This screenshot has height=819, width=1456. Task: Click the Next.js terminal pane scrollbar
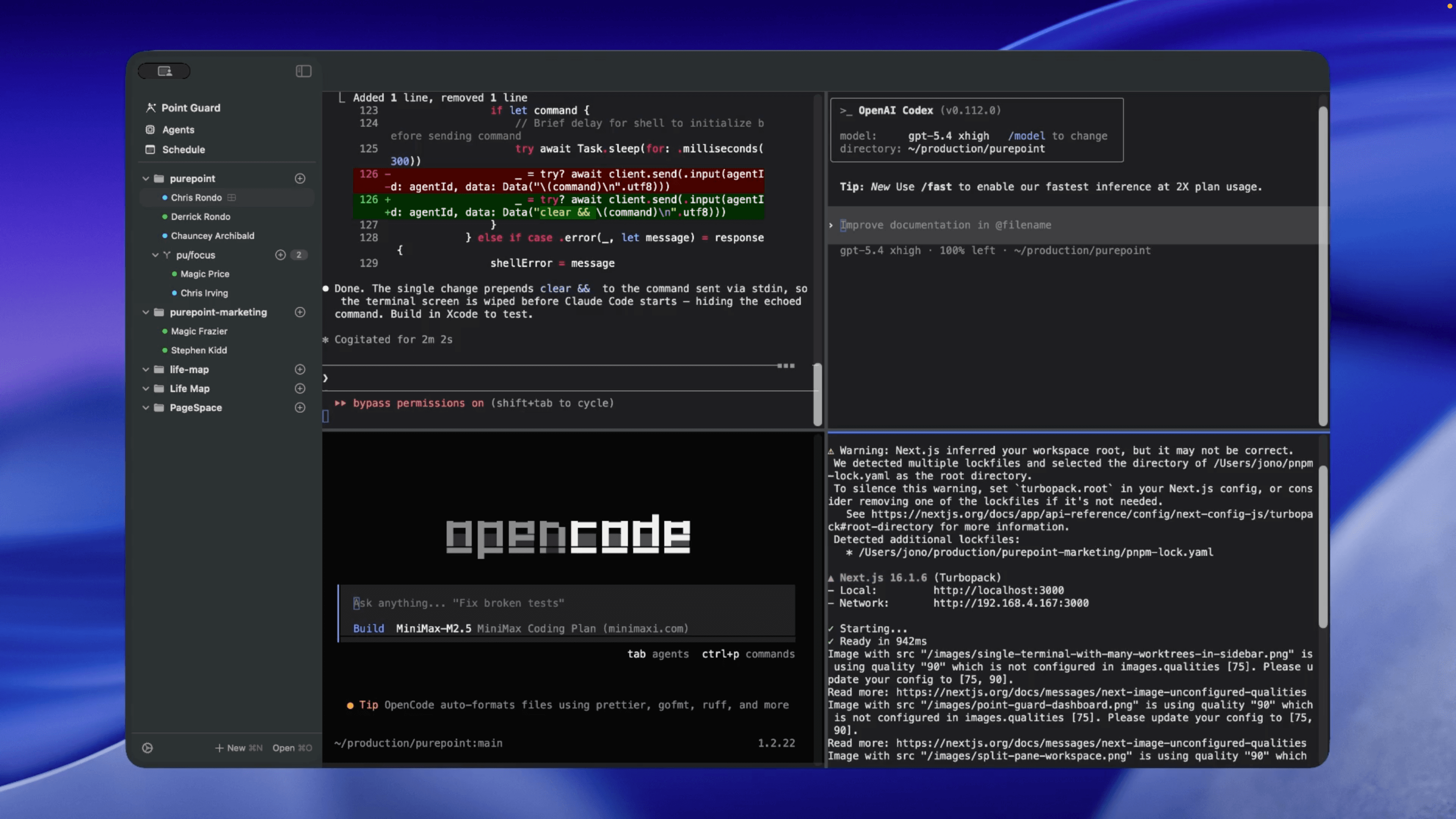point(1323,547)
